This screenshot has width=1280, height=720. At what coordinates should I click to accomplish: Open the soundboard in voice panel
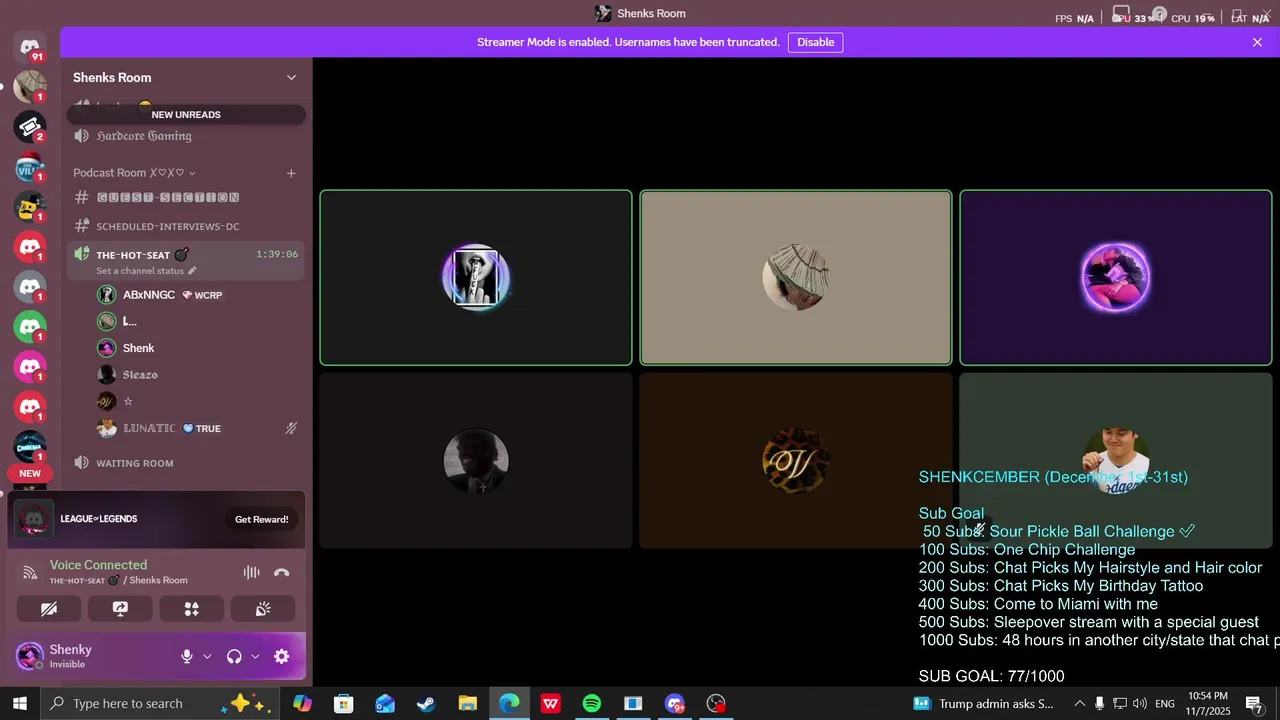263,609
